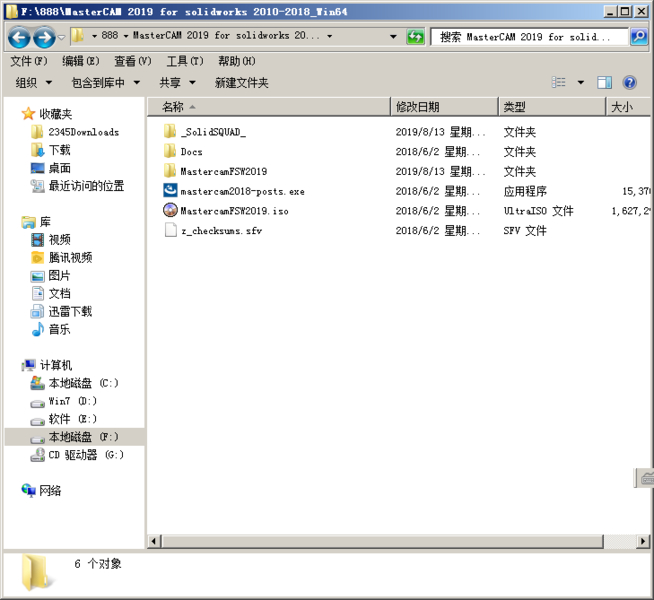Expand the 888 breadcrumb arrow
The image size is (654, 600).
(126, 36)
